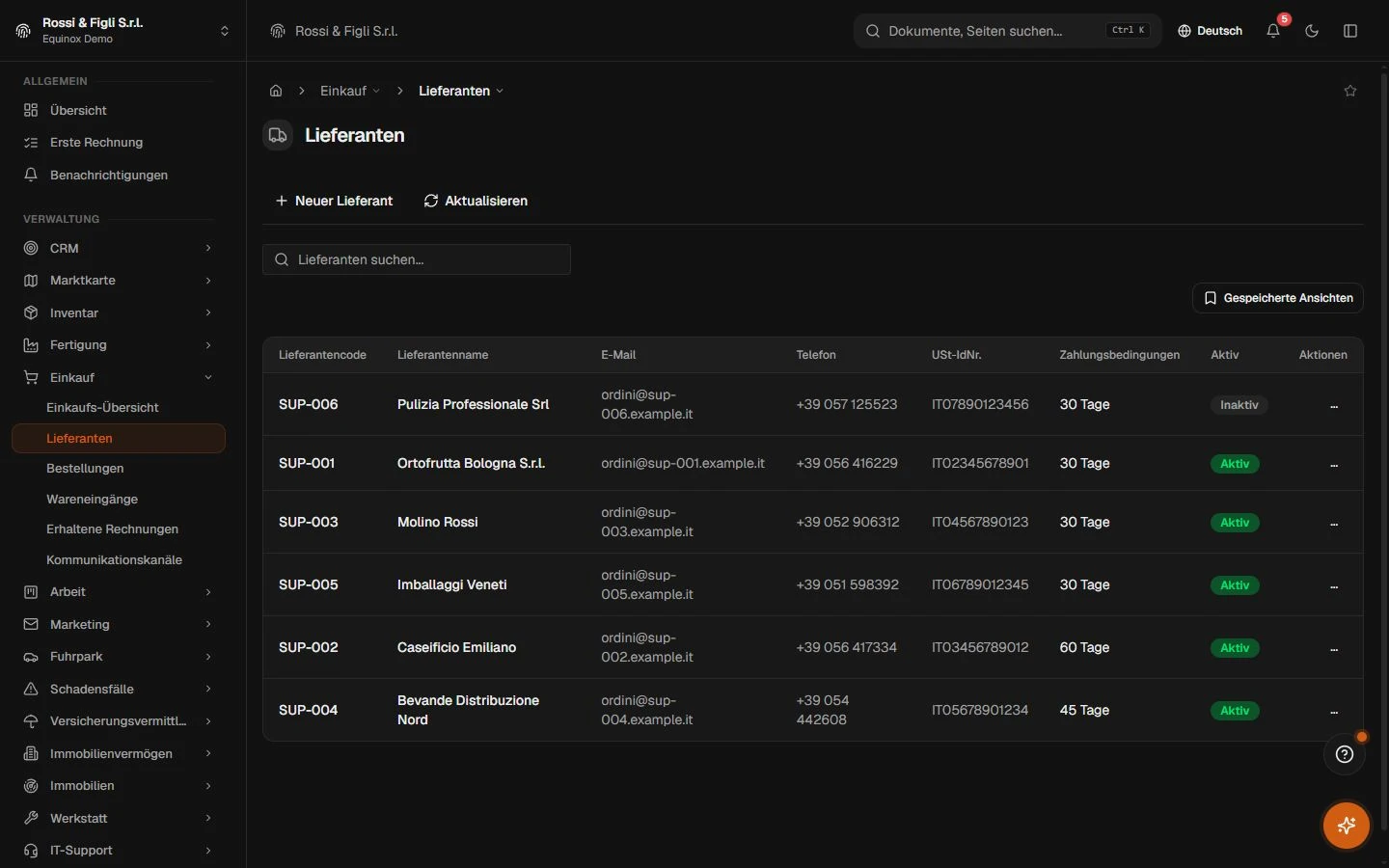Expand the Fertigung section
1389x868 pixels.
tap(118, 344)
